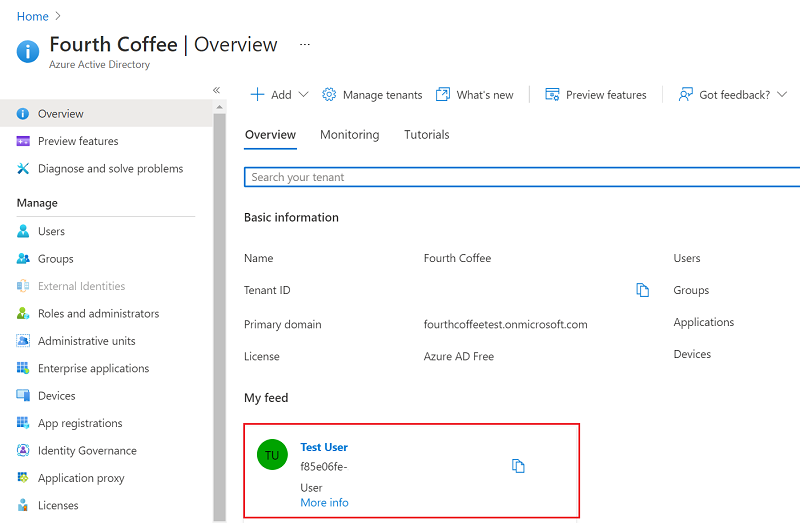
Task: Copy Test User's object ID
Action: 518,466
